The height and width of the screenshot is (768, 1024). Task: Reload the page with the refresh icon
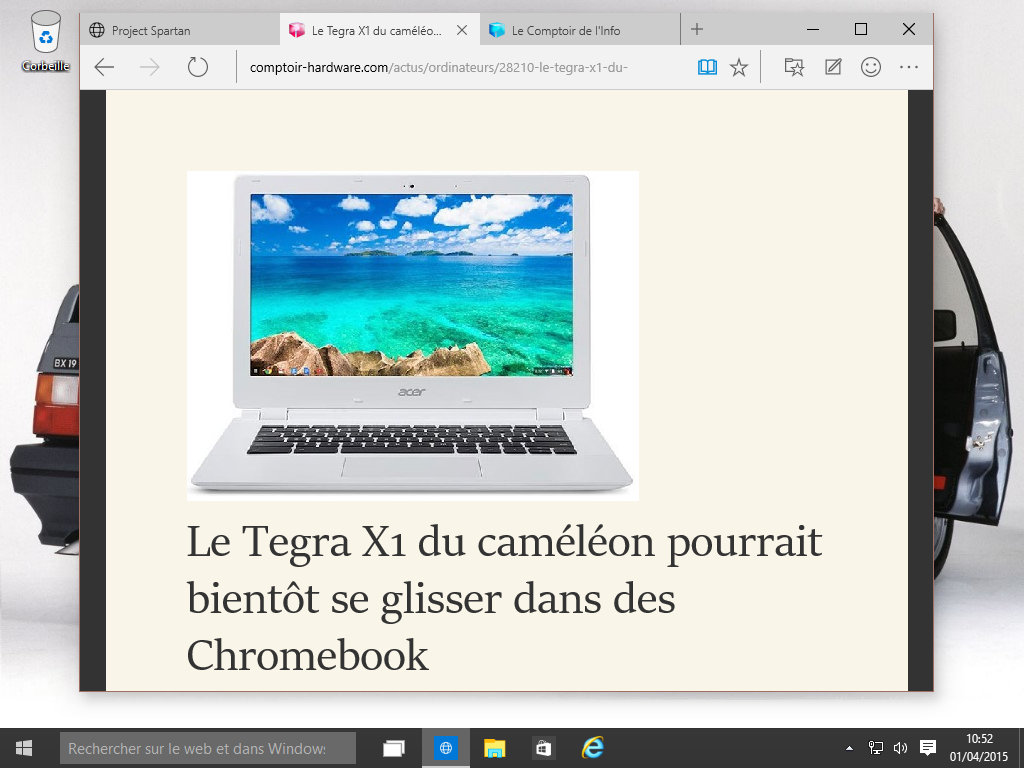click(197, 67)
